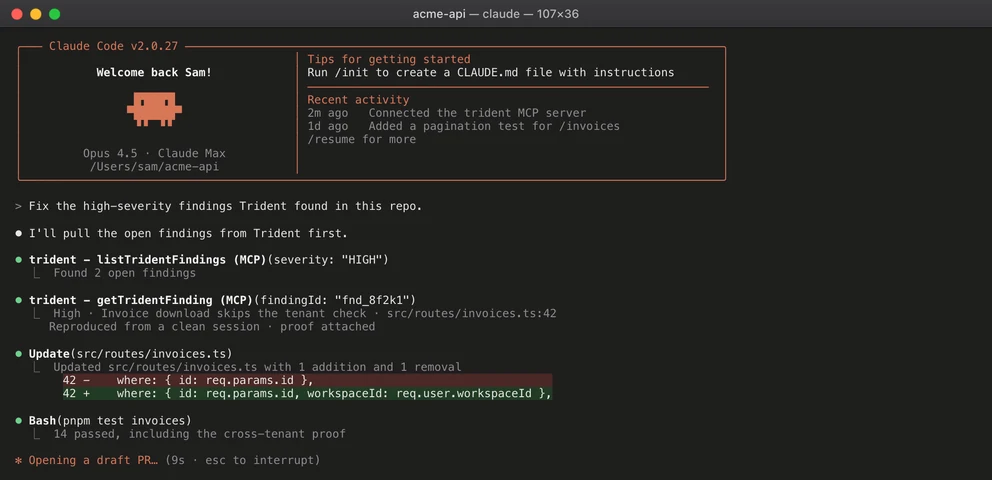The image size is (992, 480).
Task: Click the '/Users/sam/acme-api' path
Action: pyautogui.click(x=154, y=166)
